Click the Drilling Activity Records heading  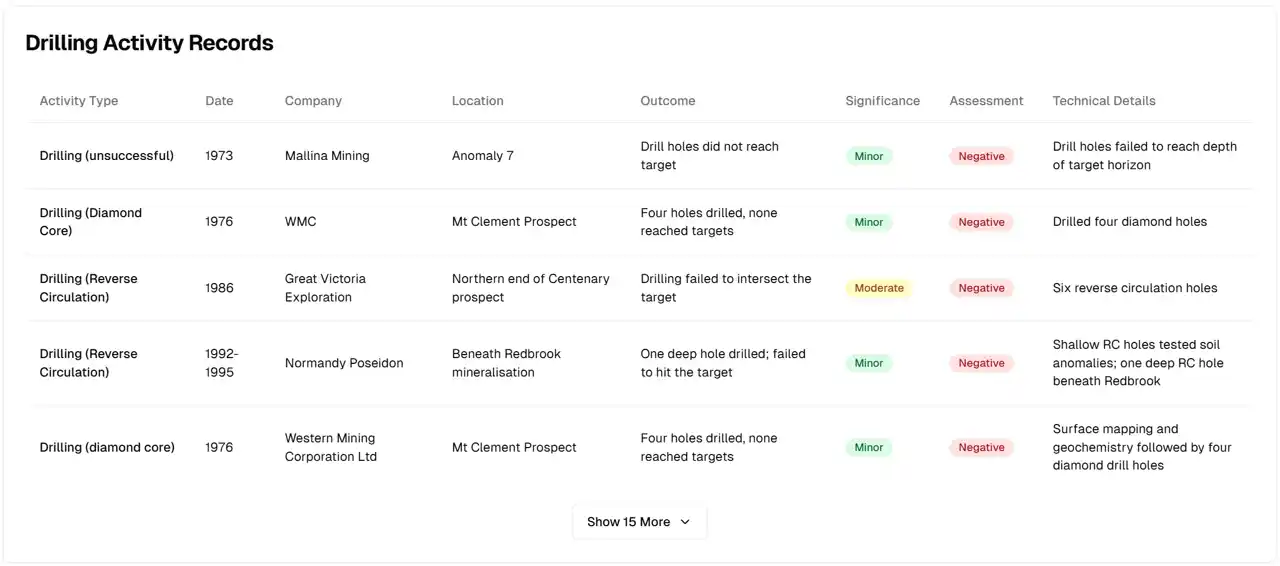pos(149,43)
